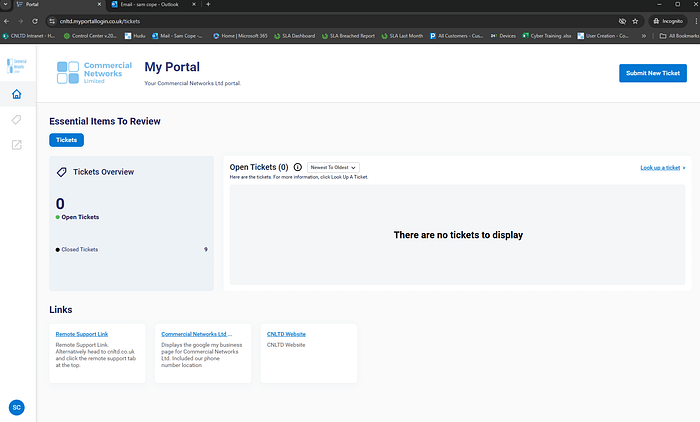Click the Submit New Ticket button
Viewport: 700px width, 422px height.
tap(653, 73)
